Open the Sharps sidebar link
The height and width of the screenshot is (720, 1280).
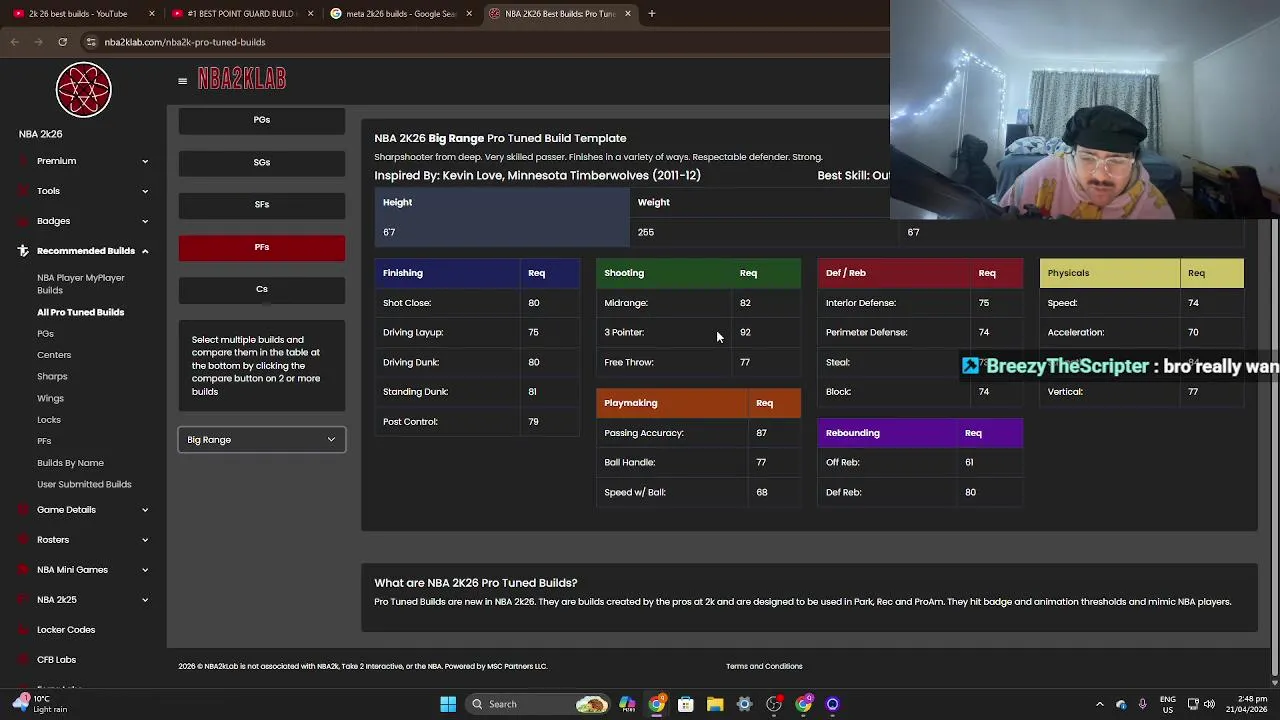point(52,377)
